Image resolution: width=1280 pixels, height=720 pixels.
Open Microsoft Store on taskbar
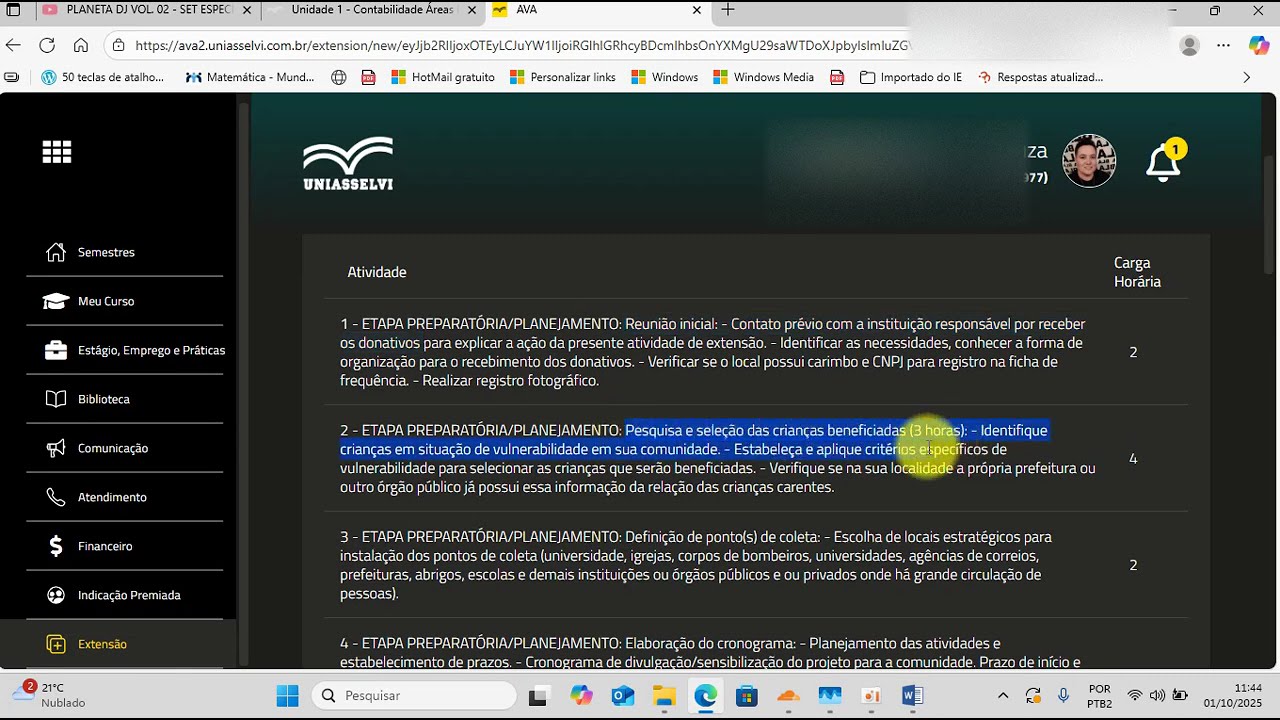(746, 695)
